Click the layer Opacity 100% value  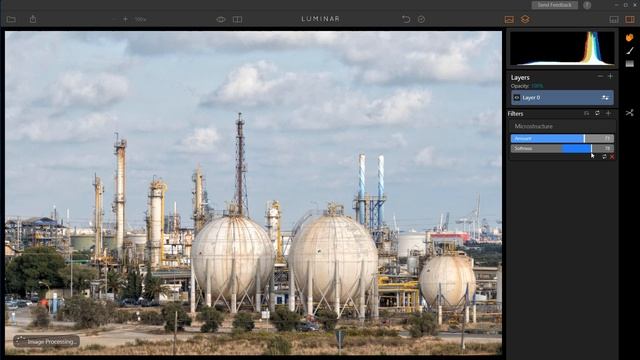click(537, 86)
